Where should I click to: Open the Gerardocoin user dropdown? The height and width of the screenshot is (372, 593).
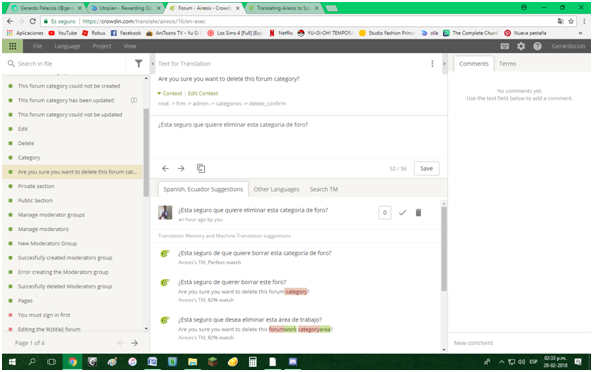click(568, 46)
